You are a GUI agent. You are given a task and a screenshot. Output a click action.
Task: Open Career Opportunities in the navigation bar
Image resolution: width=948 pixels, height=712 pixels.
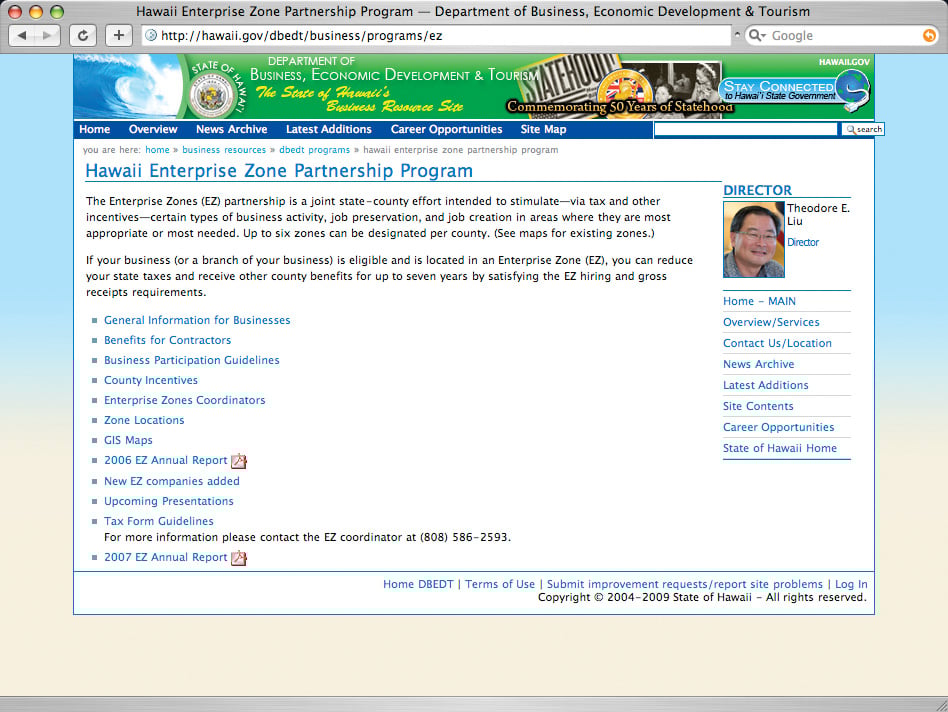pos(446,129)
